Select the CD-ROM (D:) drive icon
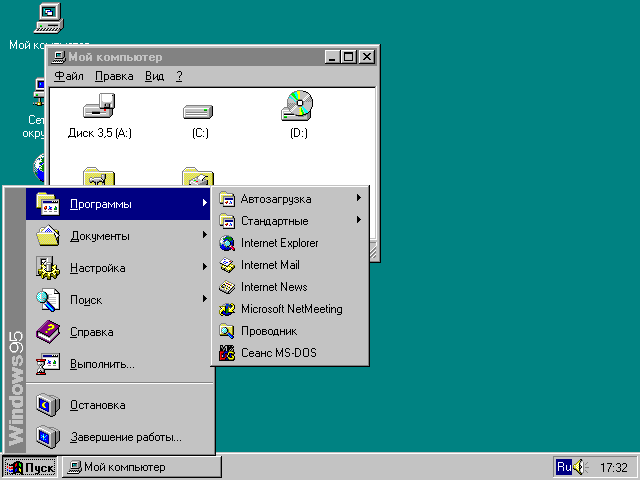The height and width of the screenshot is (480, 640). (298, 115)
